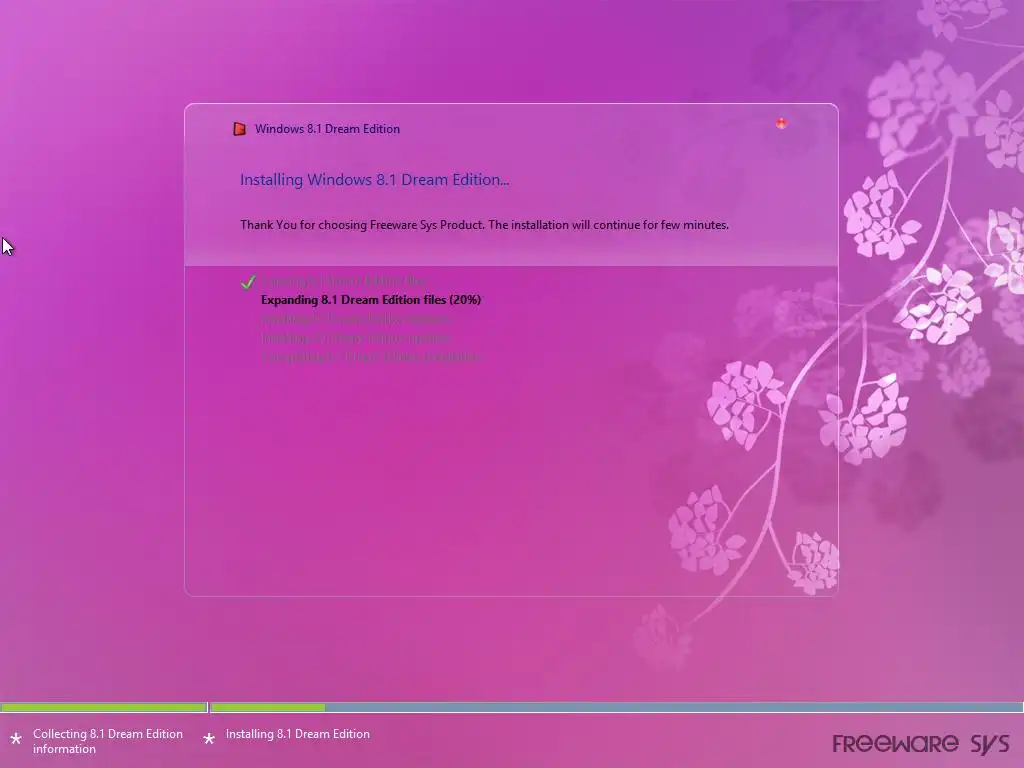Click the asterisk beside Installing 8.1 Dream Edition

pyautogui.click(x=209, y=739)
